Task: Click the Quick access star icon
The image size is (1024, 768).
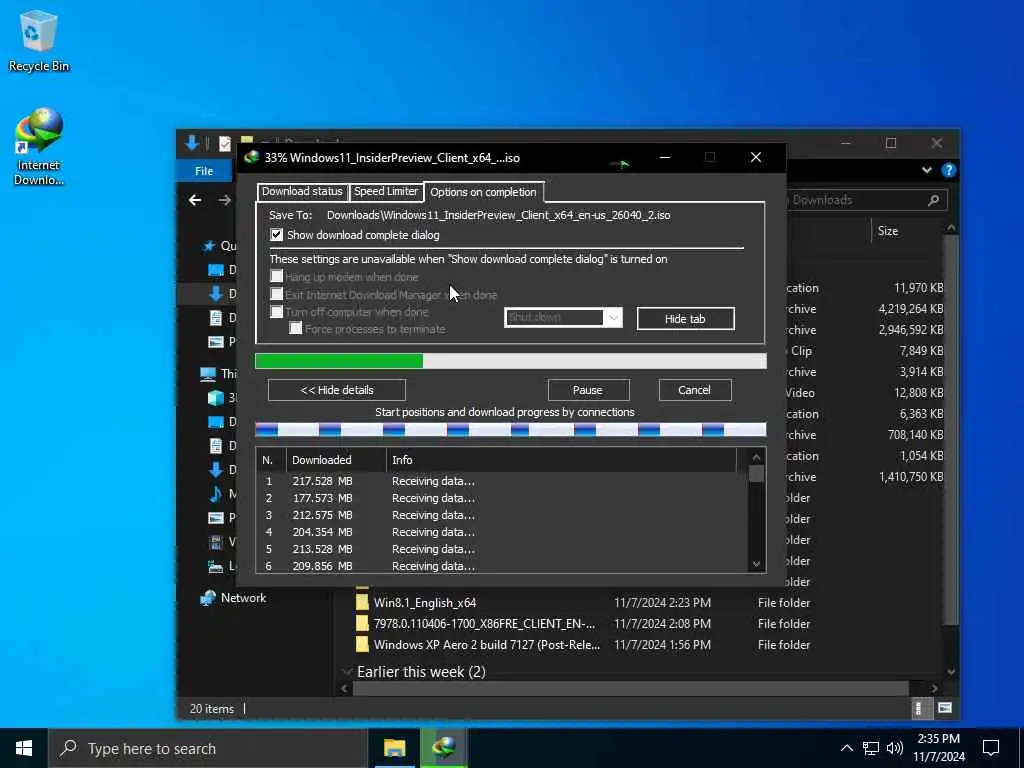Action: [209, 246]
